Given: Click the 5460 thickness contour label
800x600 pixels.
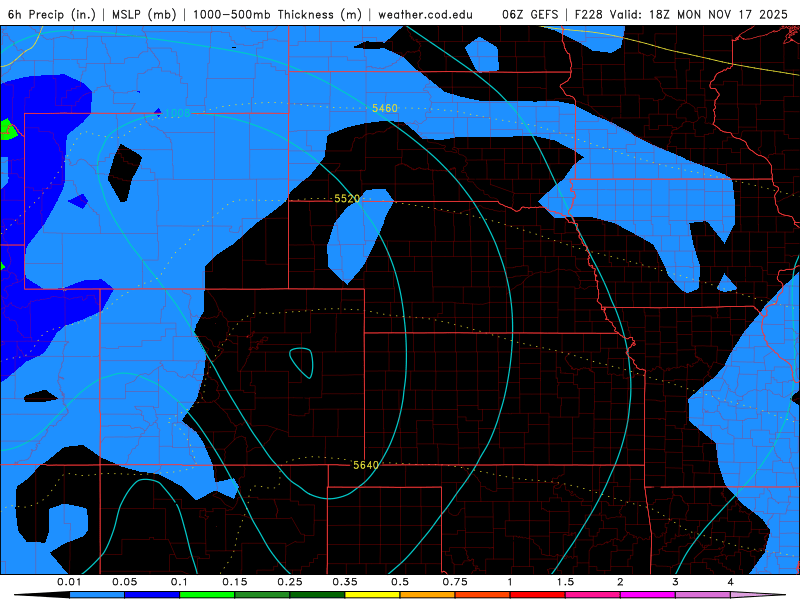Looking at the screenshot, I should [385, 108].
